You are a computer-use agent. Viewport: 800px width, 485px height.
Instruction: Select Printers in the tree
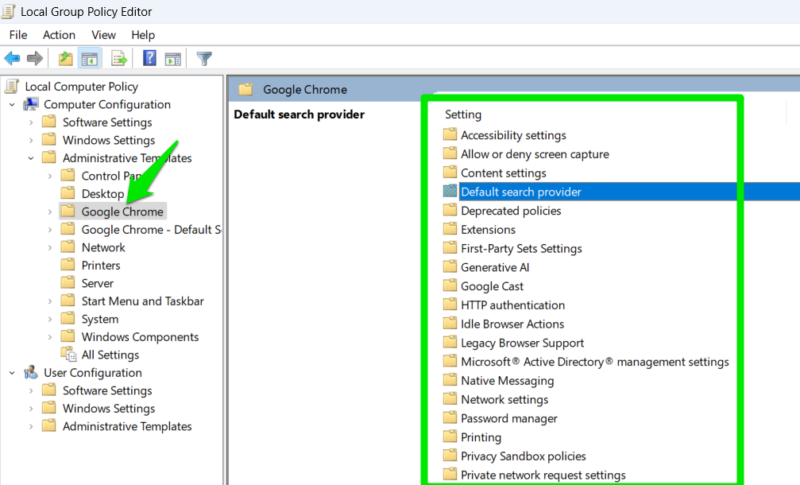click(x=101, y=265)
